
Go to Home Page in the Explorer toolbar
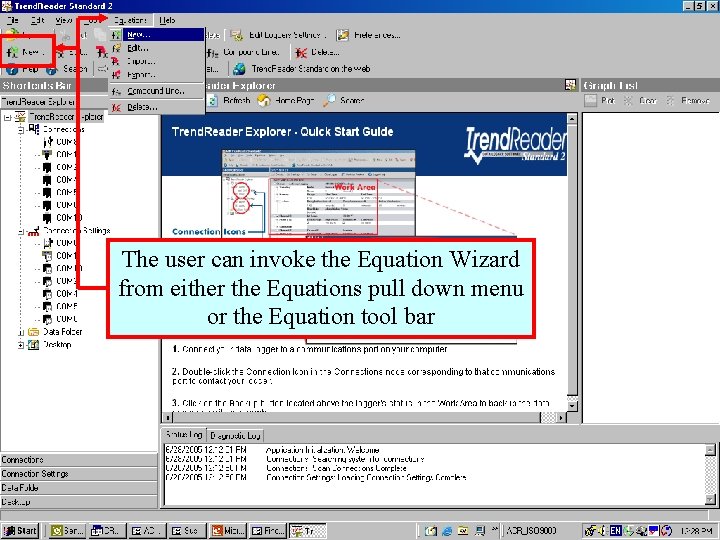(x=286, y=101)
